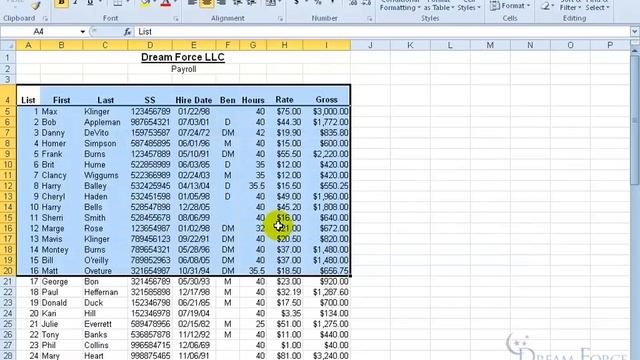This screenshot has width=640, height=360.
Task: Select first name Donald cell
Action: click(x=61, y=303)
